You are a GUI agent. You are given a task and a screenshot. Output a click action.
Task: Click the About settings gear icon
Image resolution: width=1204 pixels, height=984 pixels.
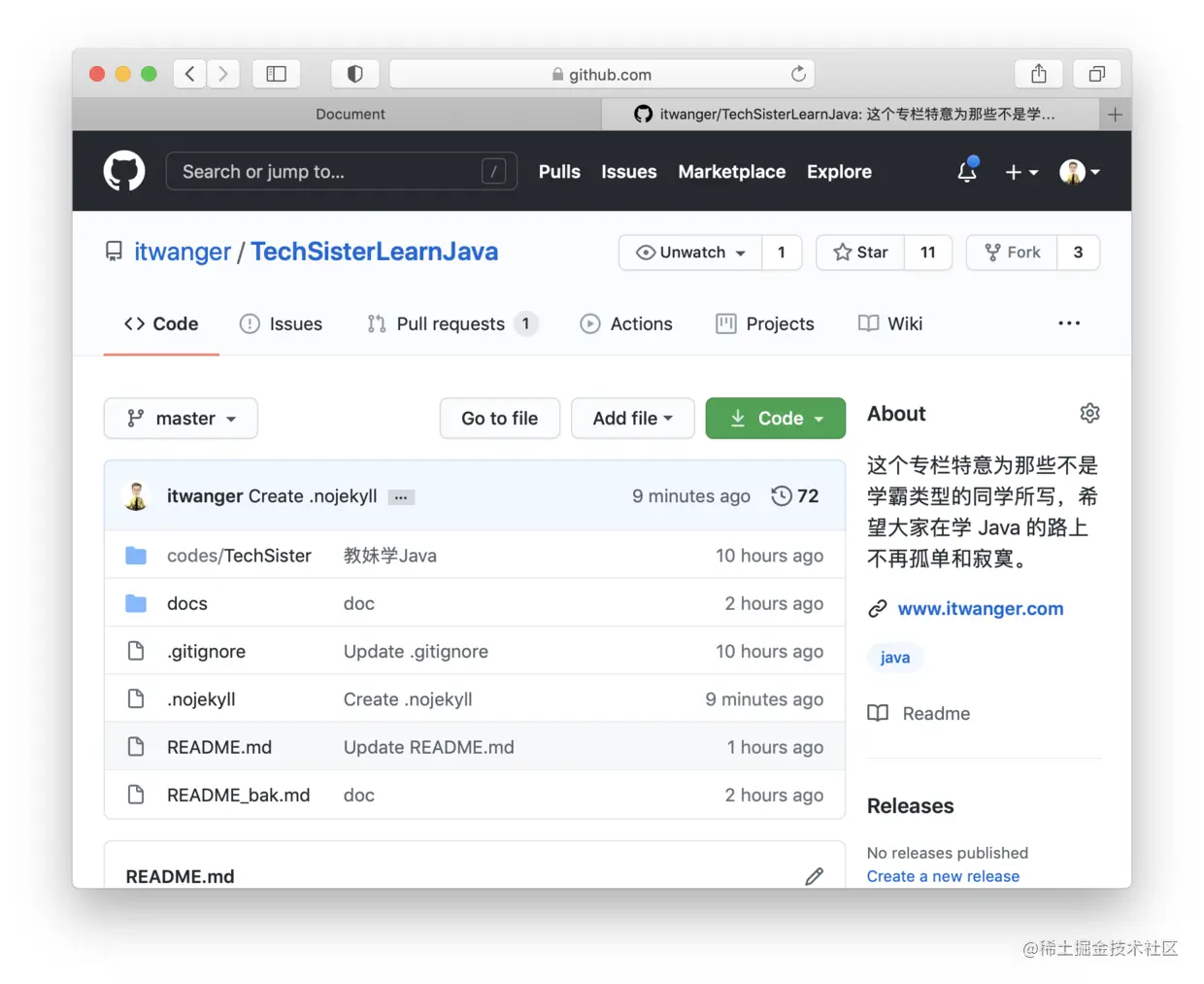point(1089,414)
